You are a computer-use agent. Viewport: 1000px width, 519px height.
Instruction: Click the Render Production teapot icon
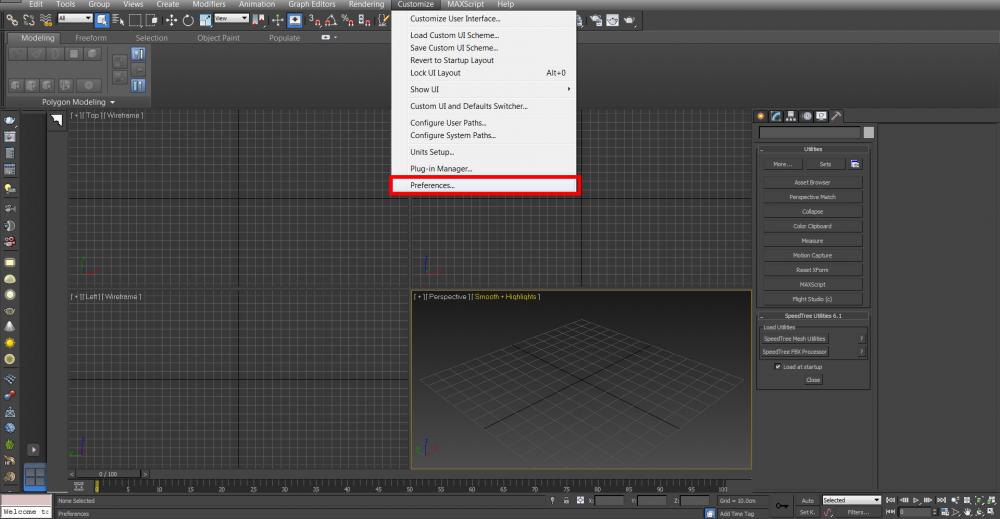coord(629,20)
